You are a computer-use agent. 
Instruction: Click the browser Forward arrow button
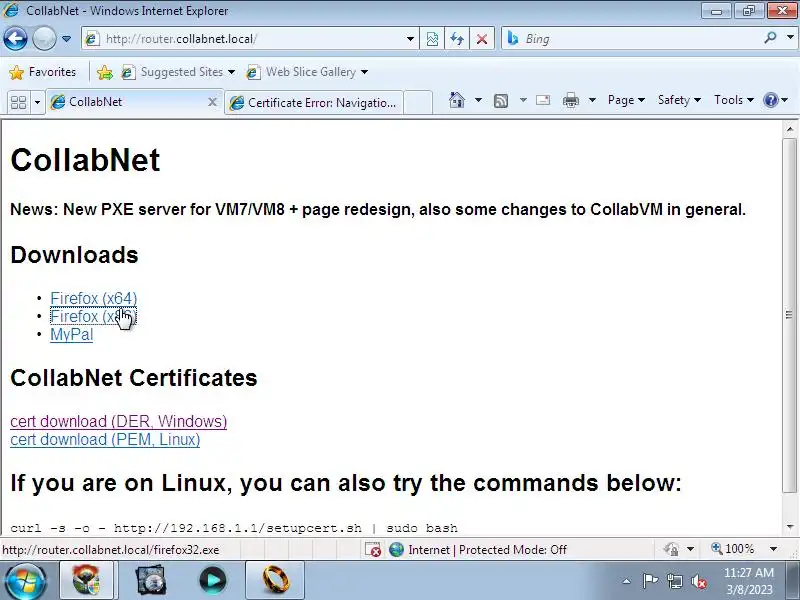click(44, 38)
